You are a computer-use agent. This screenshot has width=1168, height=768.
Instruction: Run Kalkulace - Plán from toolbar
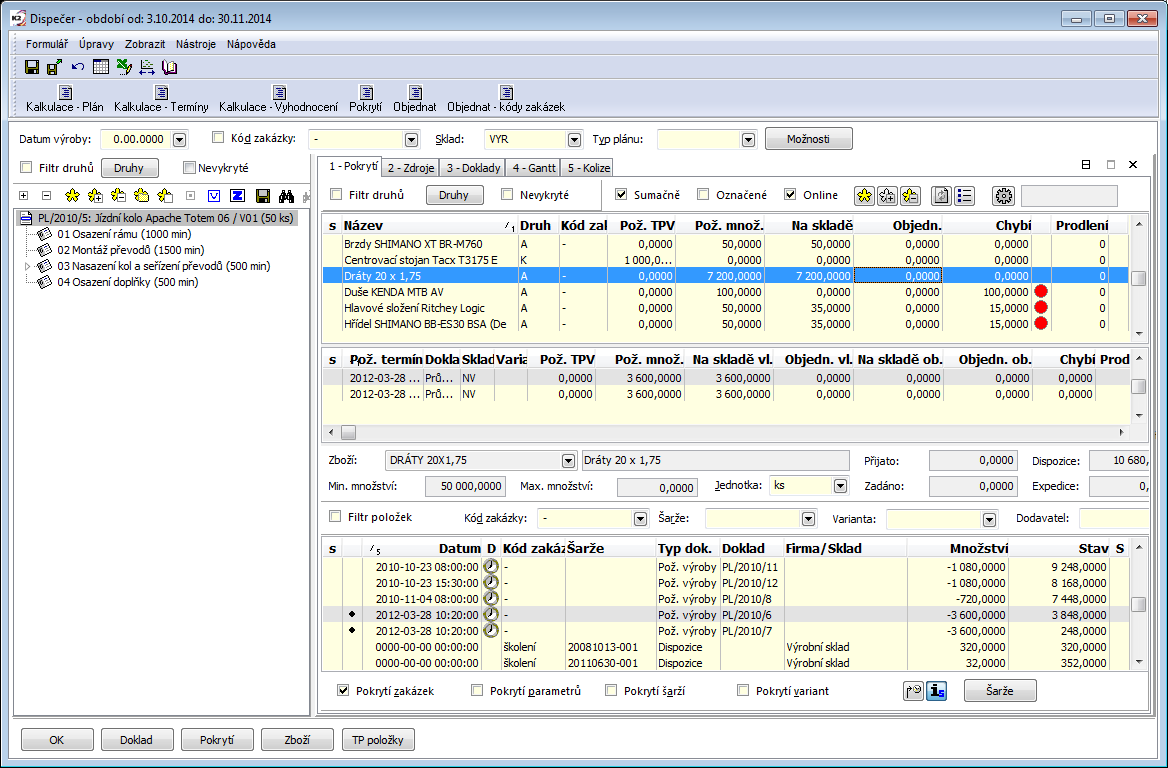(x=64, y=99)
